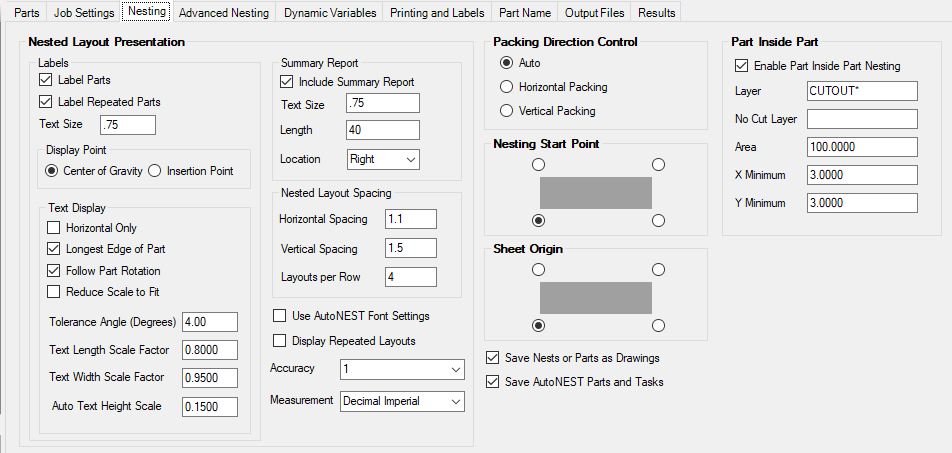Choose Horizontal Packing direction
The height and width of the screenshot is (453, 952).
pos(507,87)
